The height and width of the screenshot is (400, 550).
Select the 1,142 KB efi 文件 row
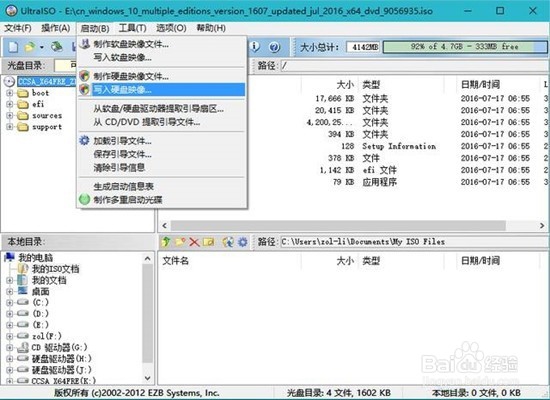354,170
